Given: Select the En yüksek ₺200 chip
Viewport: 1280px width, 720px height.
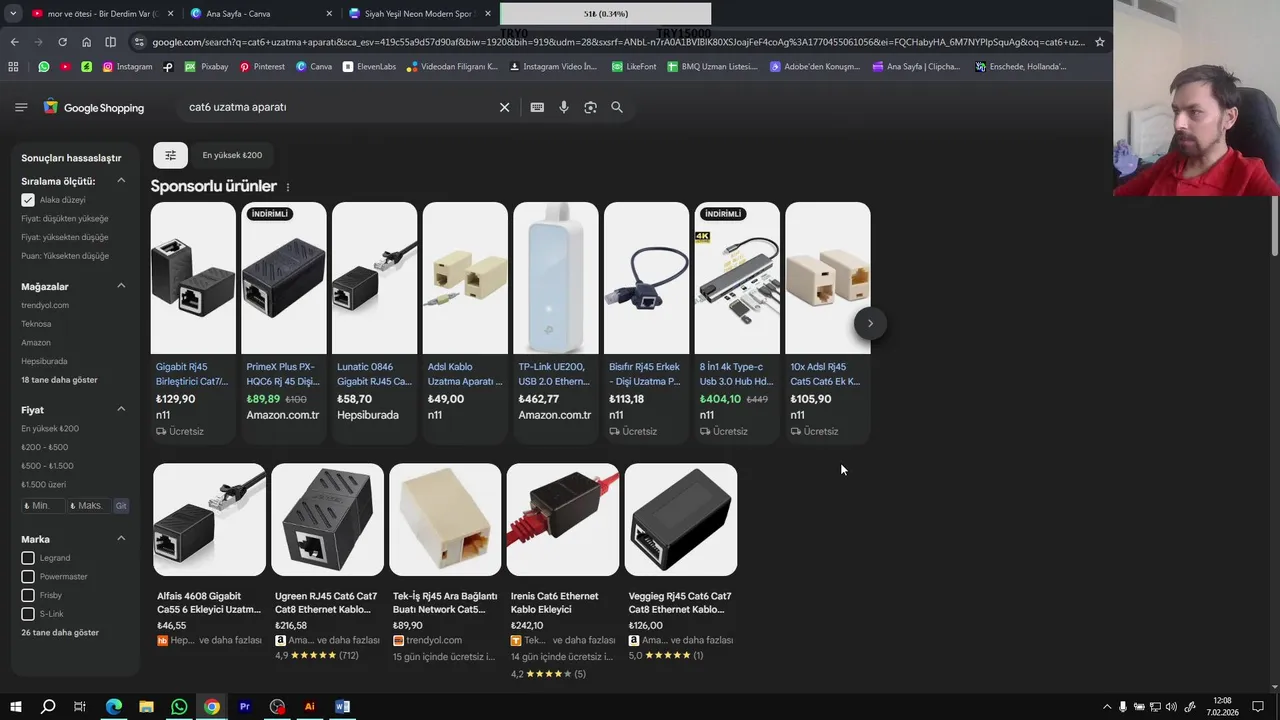Looking at the screenshot, I should tap(232, 155).
